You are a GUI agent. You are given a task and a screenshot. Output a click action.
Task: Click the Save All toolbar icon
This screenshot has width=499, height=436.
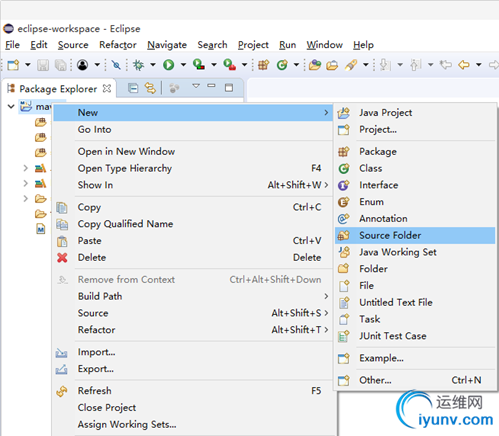[x=60, y=65]
